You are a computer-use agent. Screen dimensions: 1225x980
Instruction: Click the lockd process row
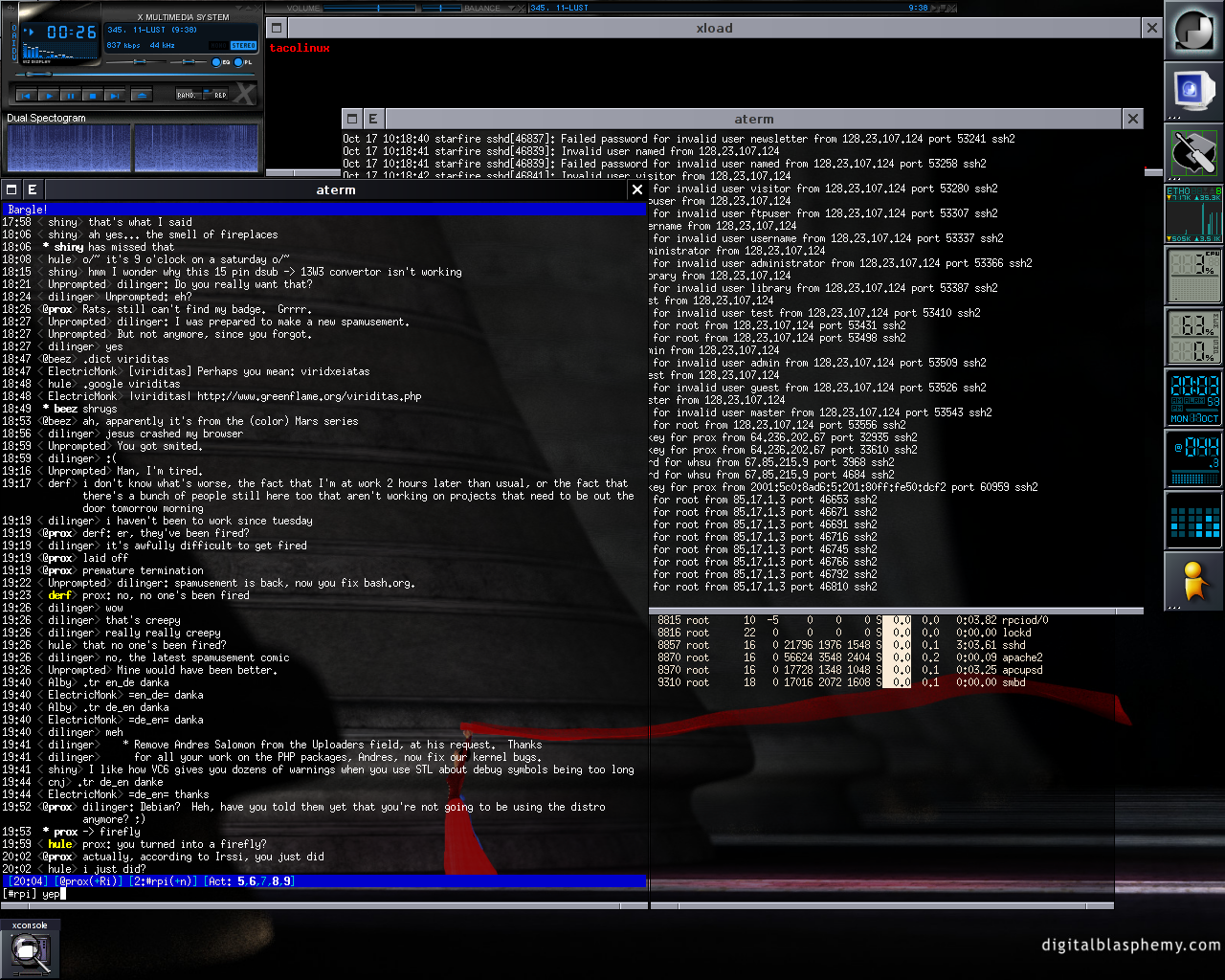coord(844,633)
